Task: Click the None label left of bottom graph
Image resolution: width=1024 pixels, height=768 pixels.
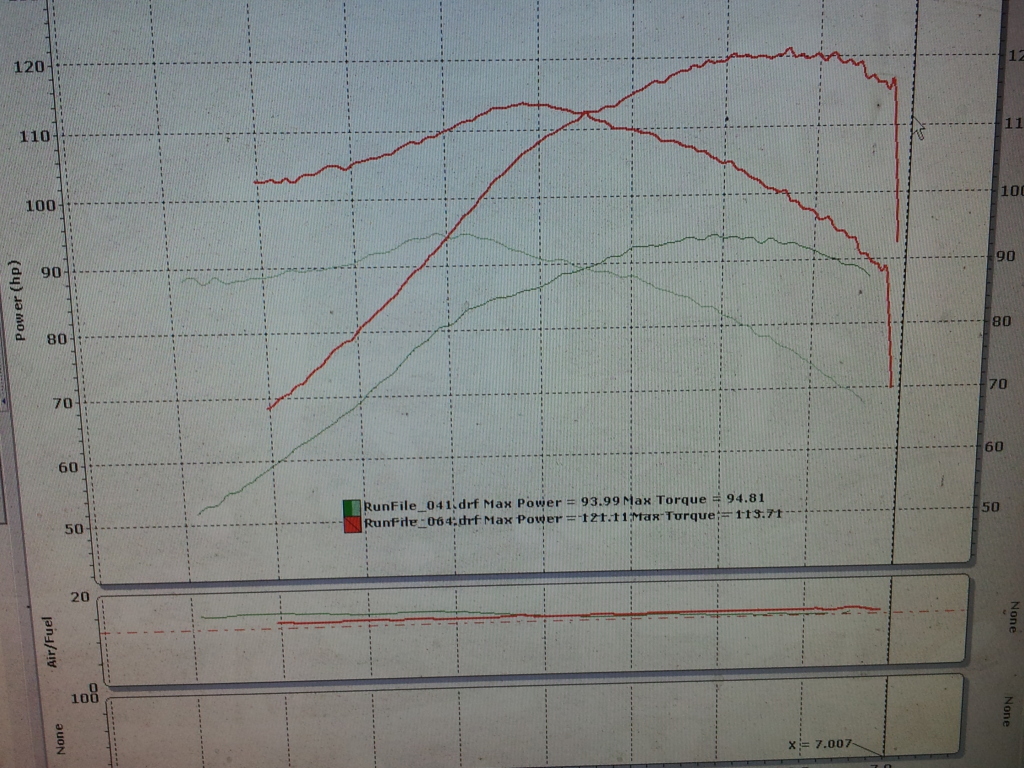Action: click(x=60, y=739)
